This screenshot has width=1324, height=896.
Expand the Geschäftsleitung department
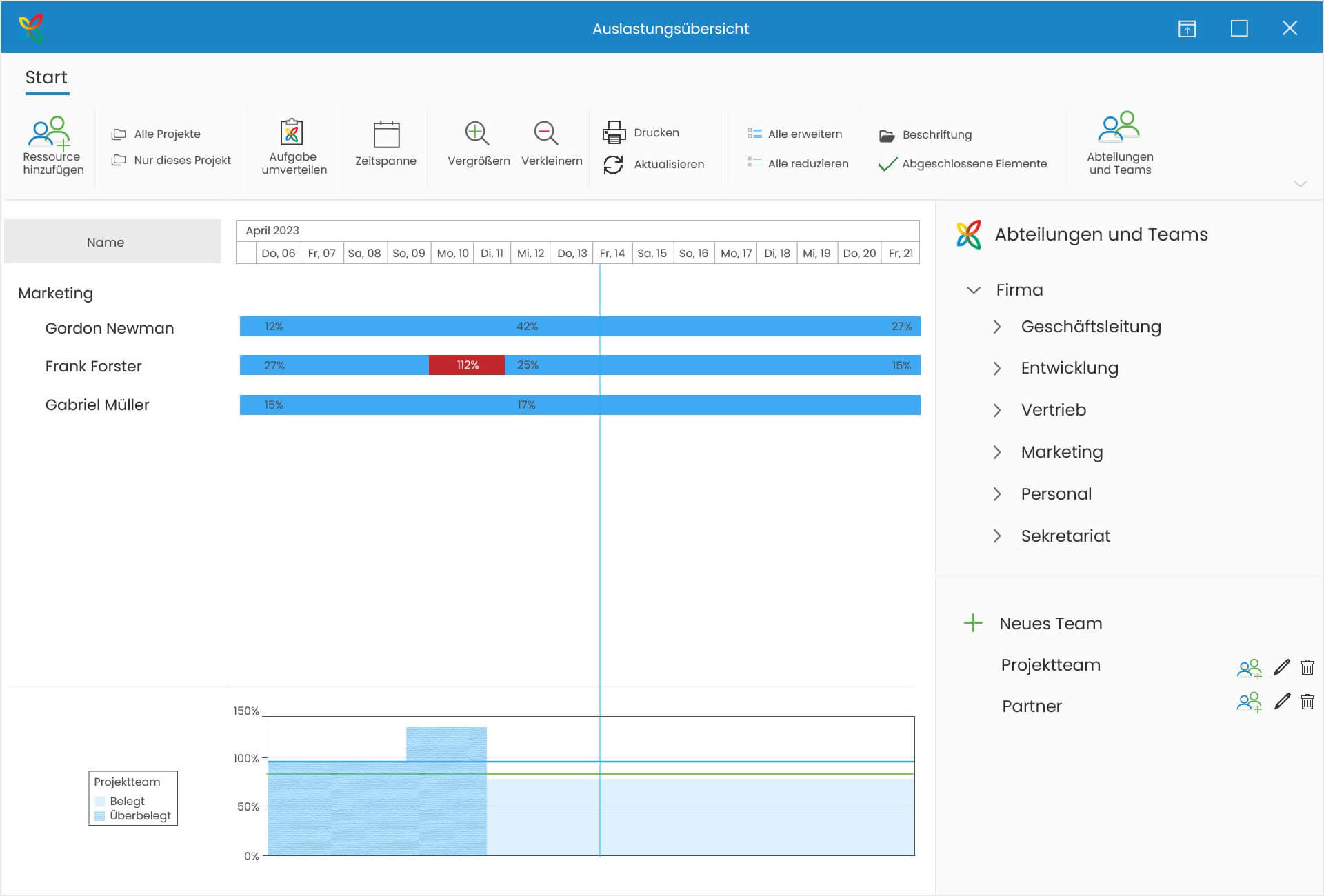[x=997, y=327]
